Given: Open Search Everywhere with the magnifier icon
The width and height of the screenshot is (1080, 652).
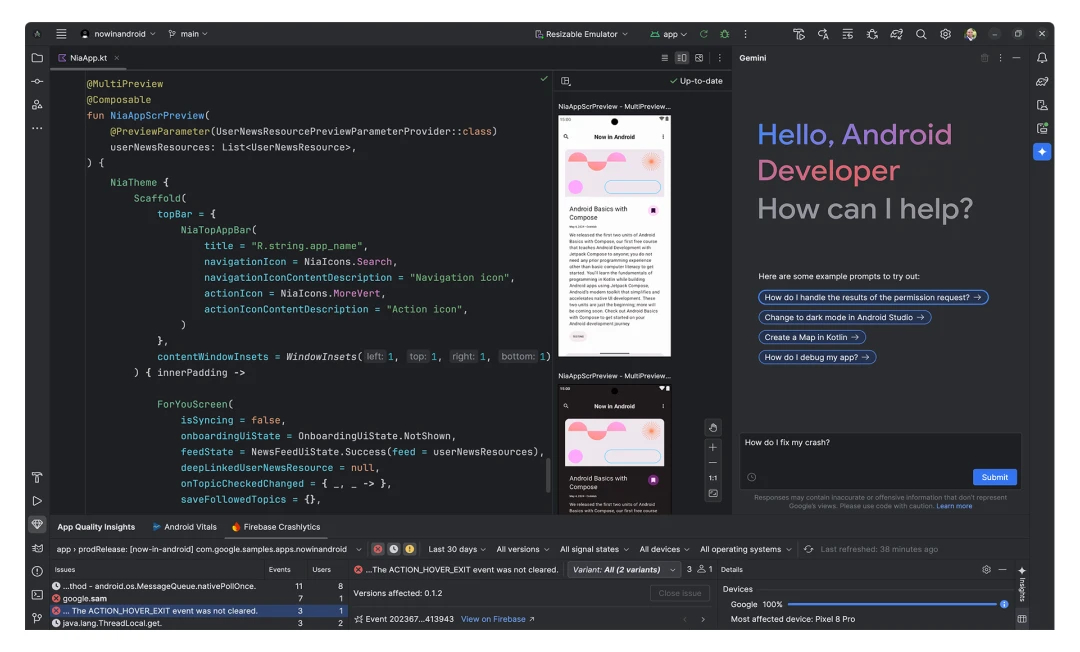Looking at the screenshot, I should (x=921, y=33).
